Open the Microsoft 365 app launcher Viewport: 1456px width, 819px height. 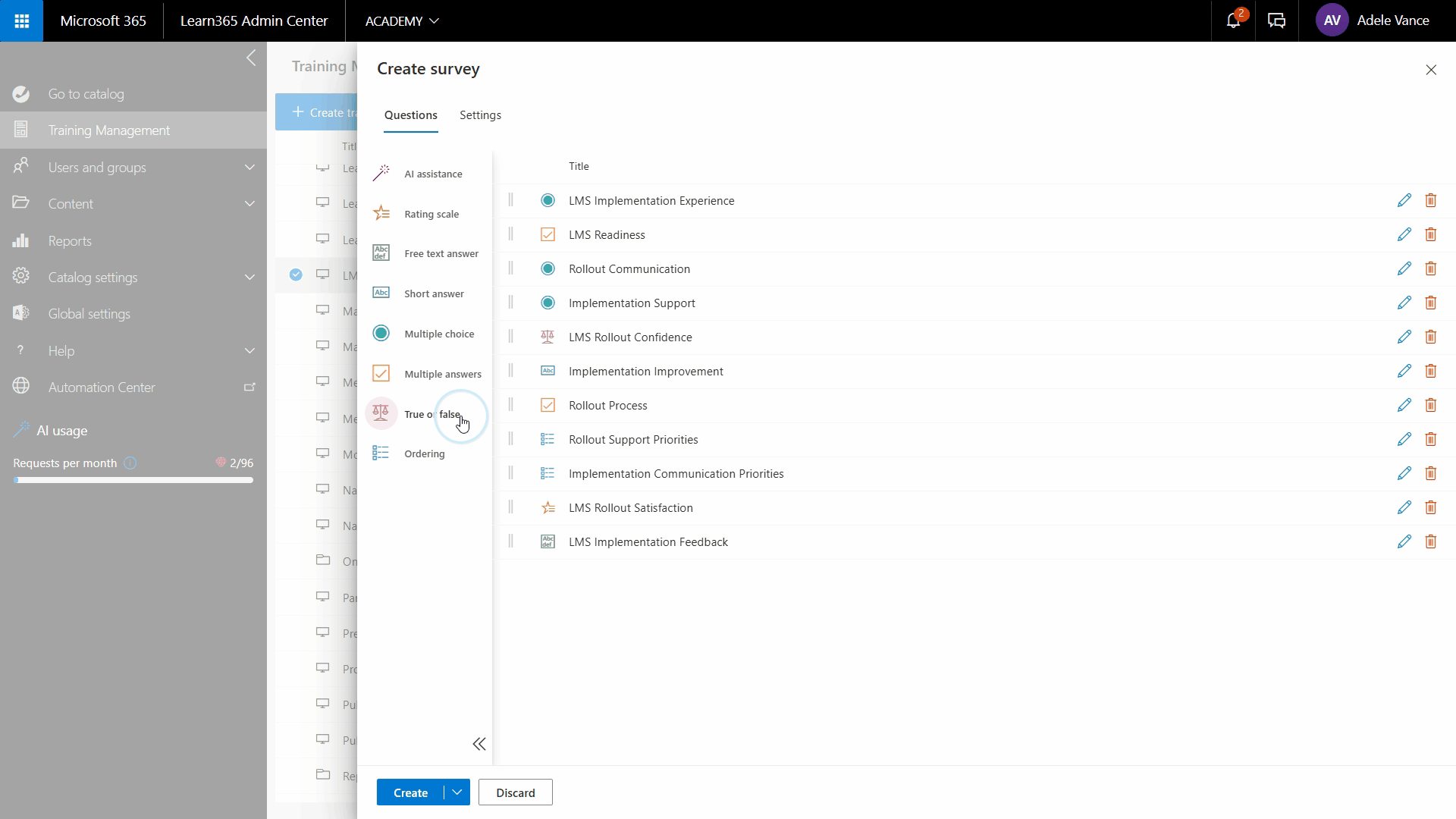coord(21,20)
